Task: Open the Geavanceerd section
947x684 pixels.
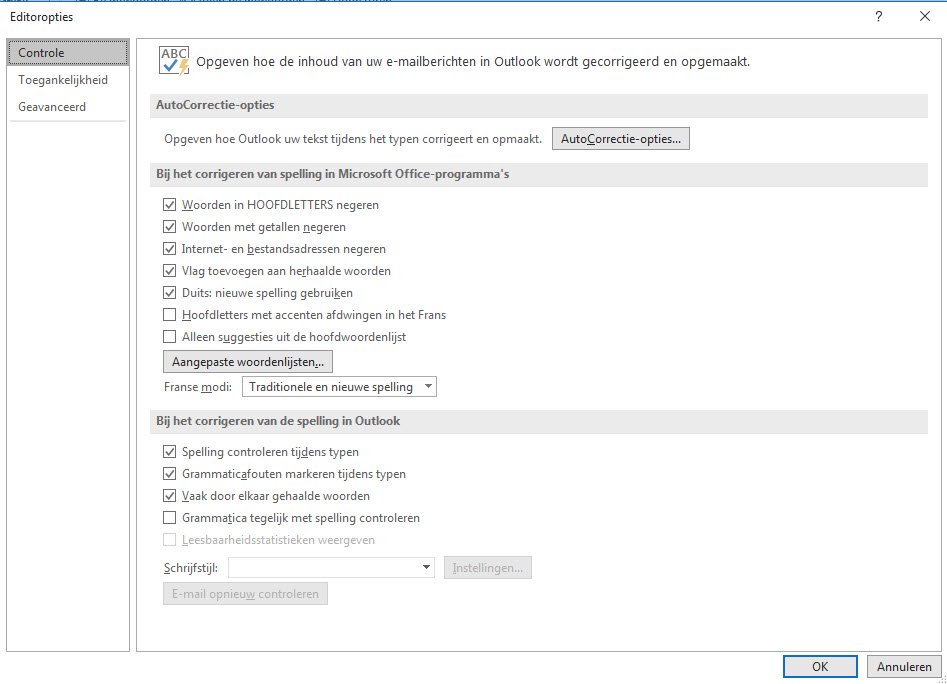Action: [x=52, y=107]
